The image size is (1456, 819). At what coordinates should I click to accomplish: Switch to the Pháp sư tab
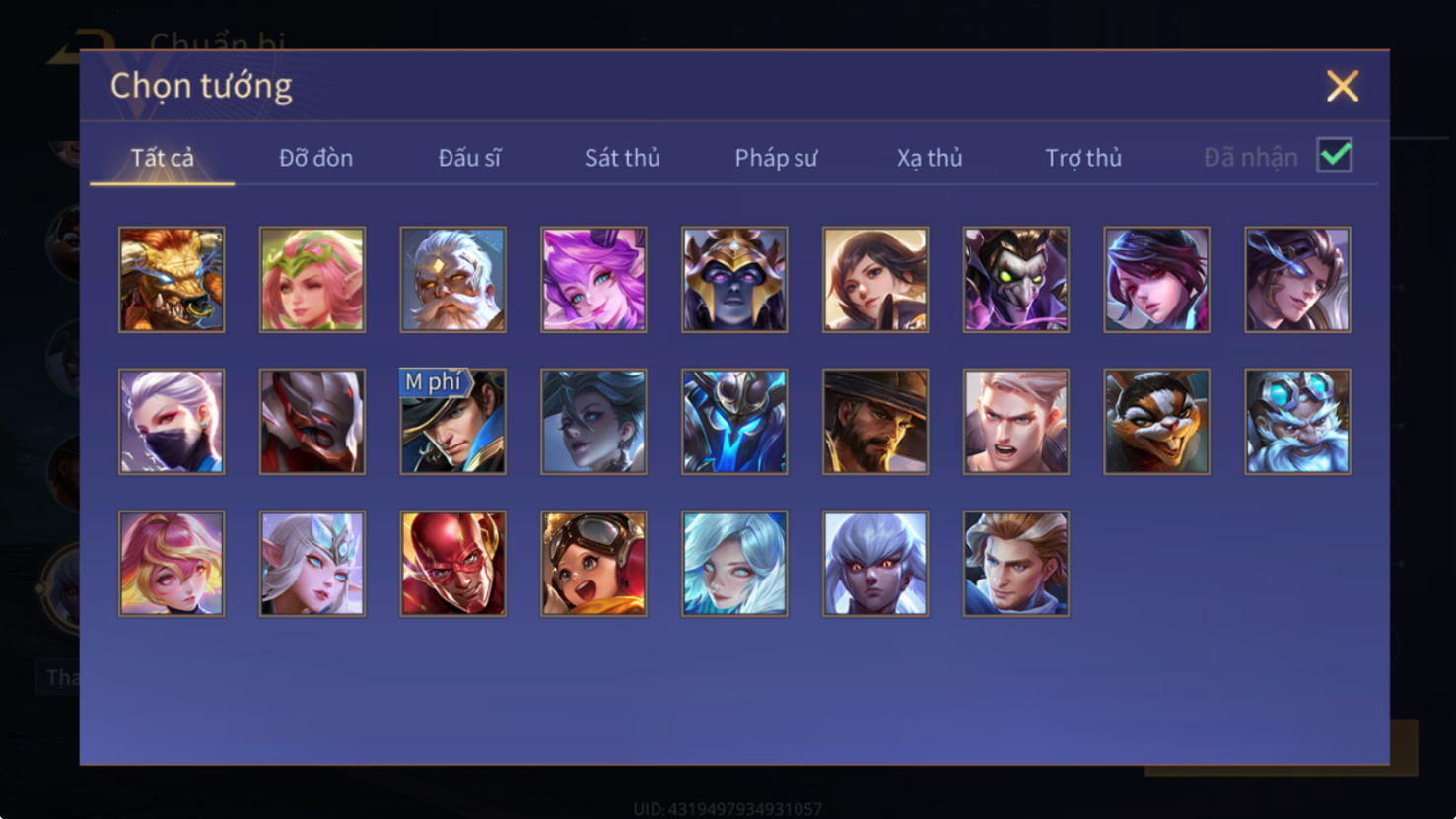[776, 158]
